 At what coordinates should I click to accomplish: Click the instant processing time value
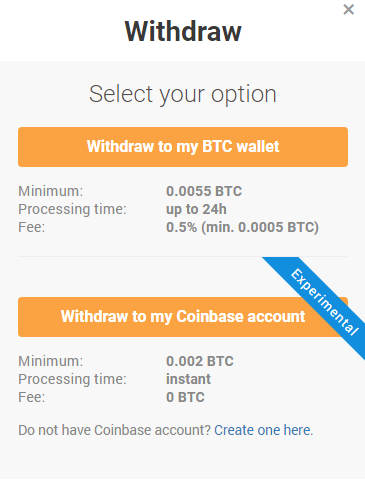coord(188,379)
